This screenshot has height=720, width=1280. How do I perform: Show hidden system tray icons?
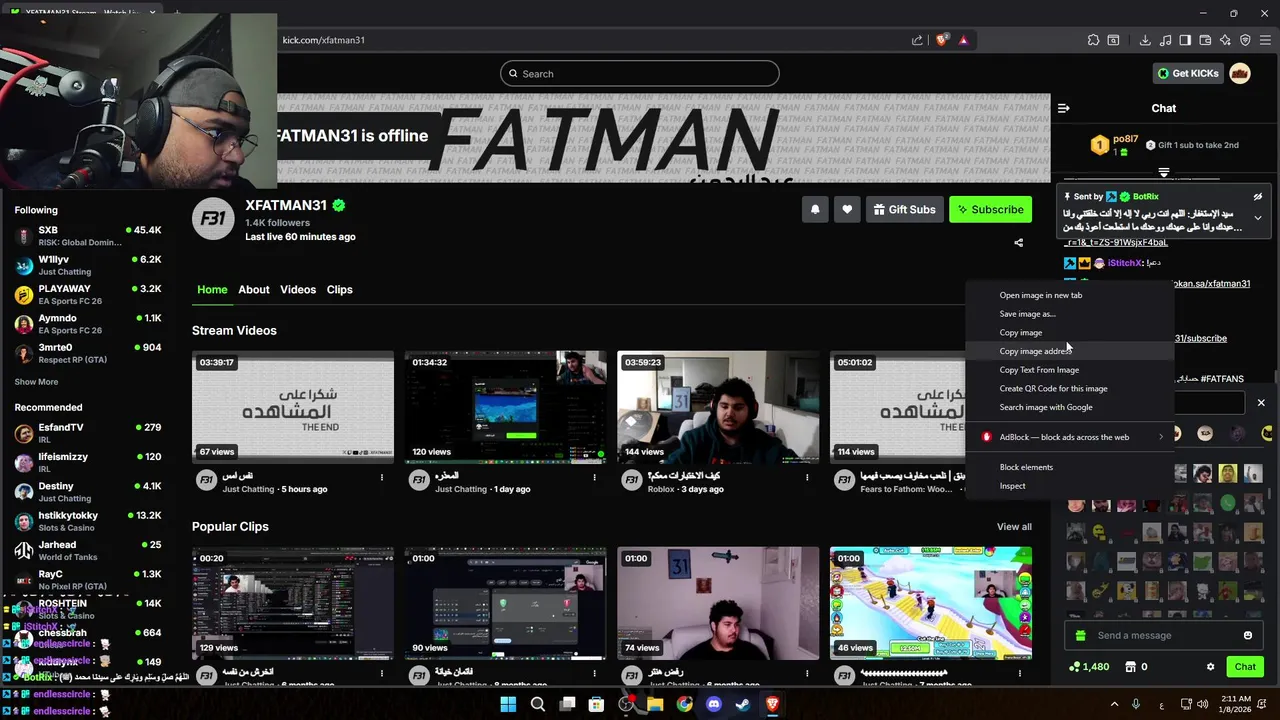tap(1114, 705)
